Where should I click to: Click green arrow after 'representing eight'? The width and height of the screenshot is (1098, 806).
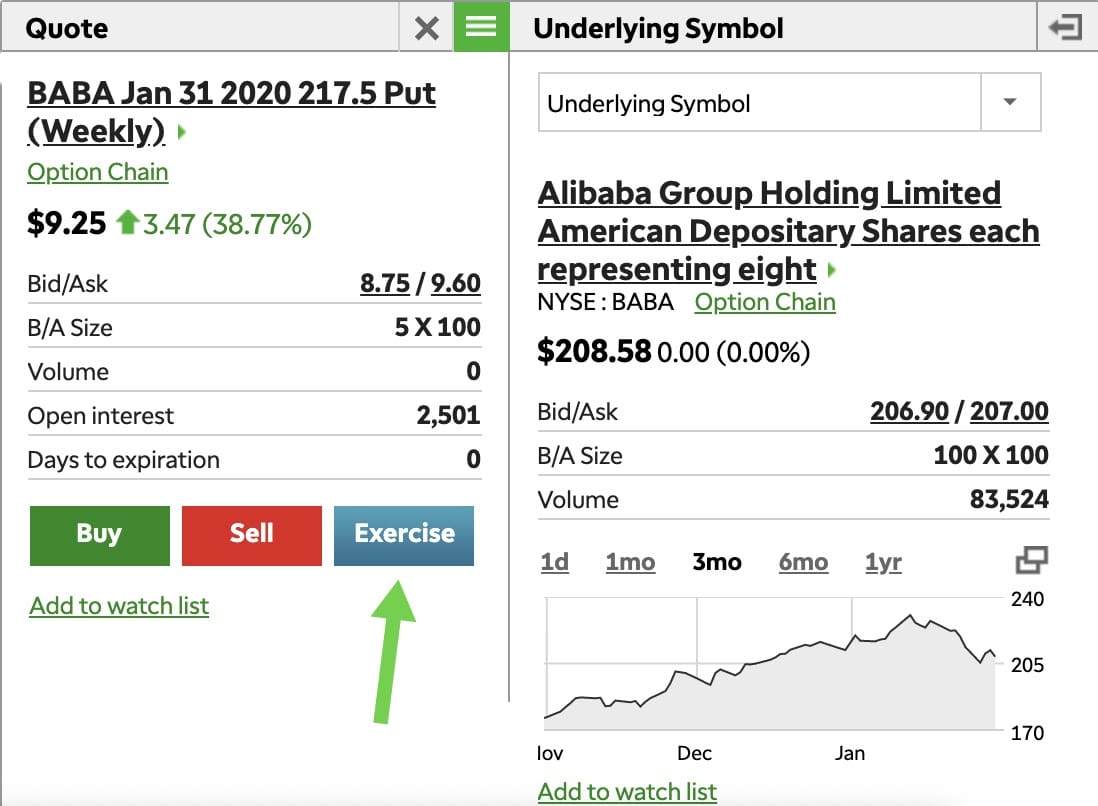(x=832, y=270)
